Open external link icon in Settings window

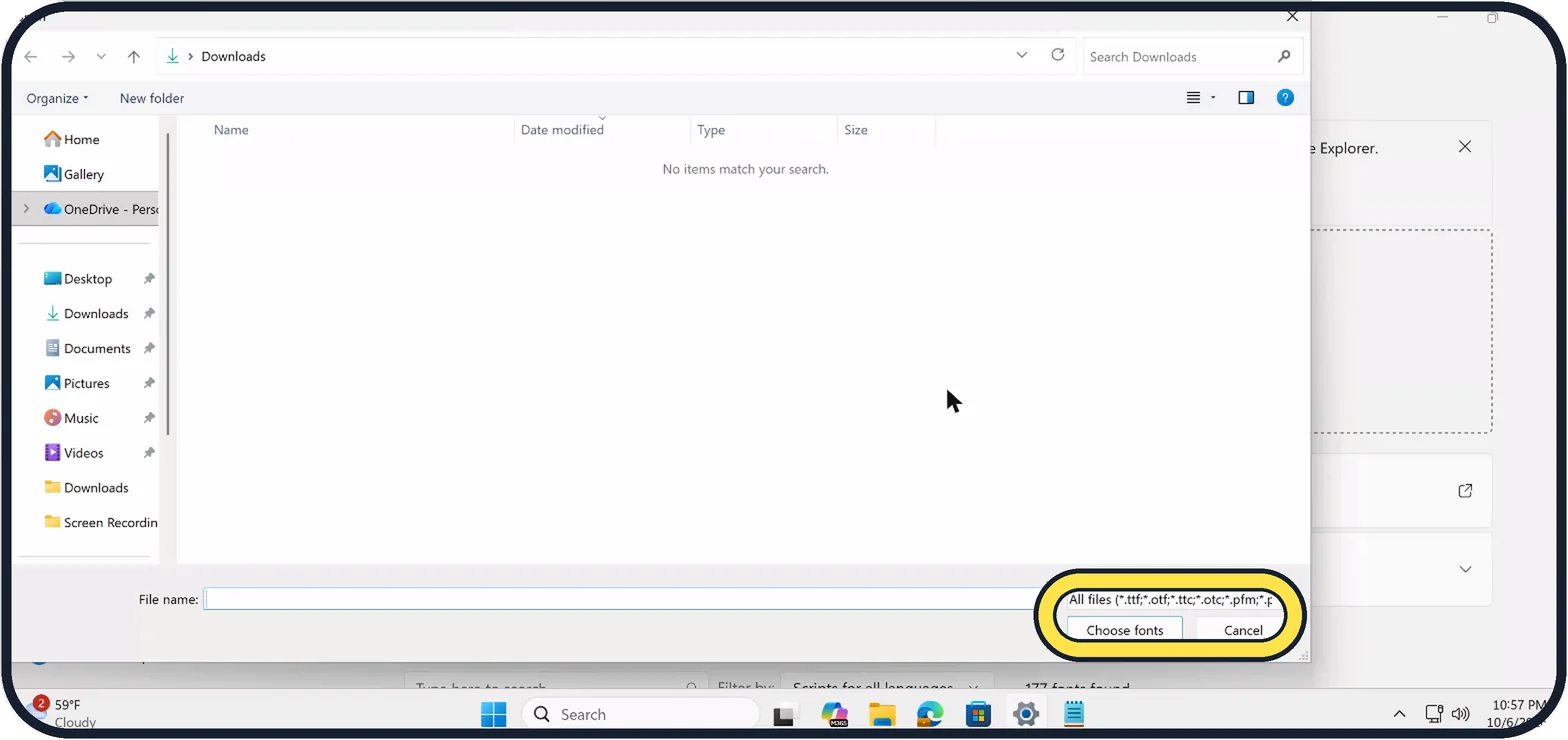(1465, 491)
